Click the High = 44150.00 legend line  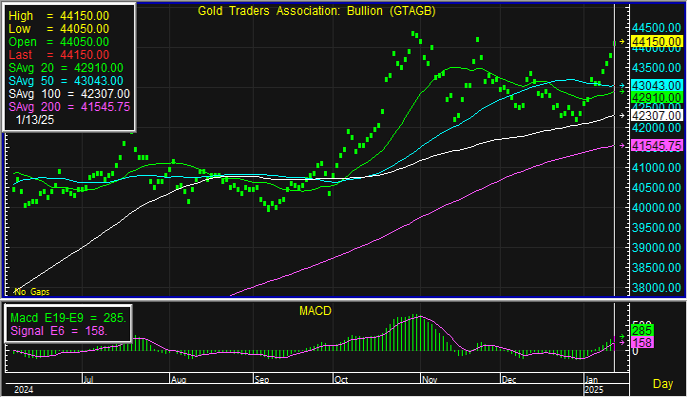[59, 16]
